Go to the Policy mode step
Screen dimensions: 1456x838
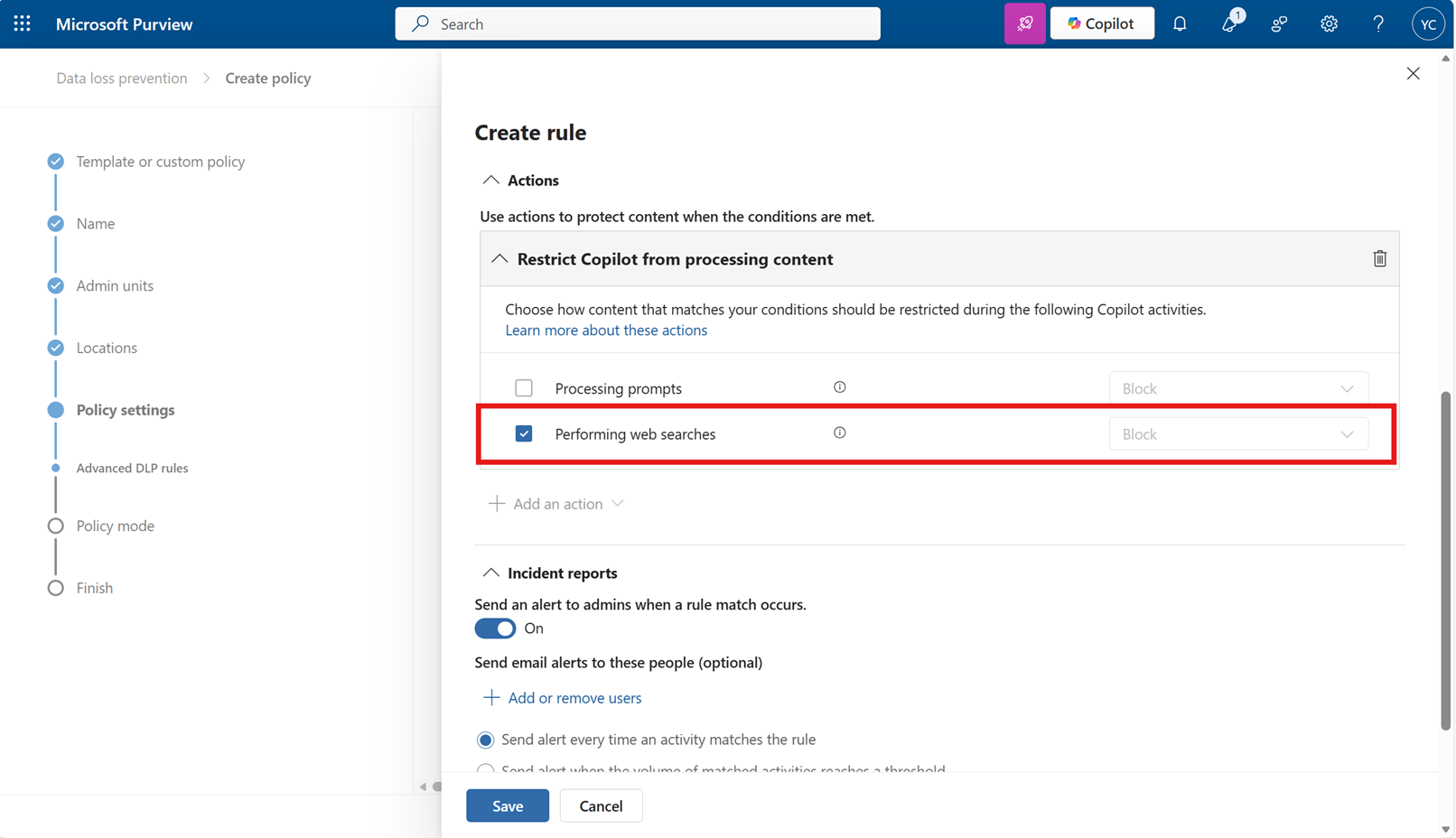[115, 525]
